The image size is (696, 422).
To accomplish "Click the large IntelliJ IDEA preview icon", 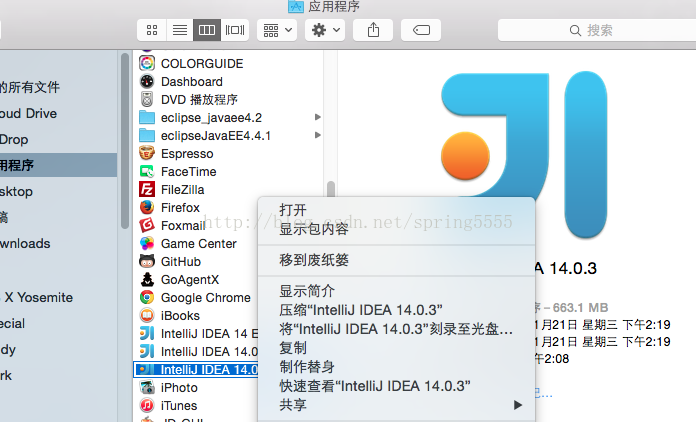I will coord(524,154).
